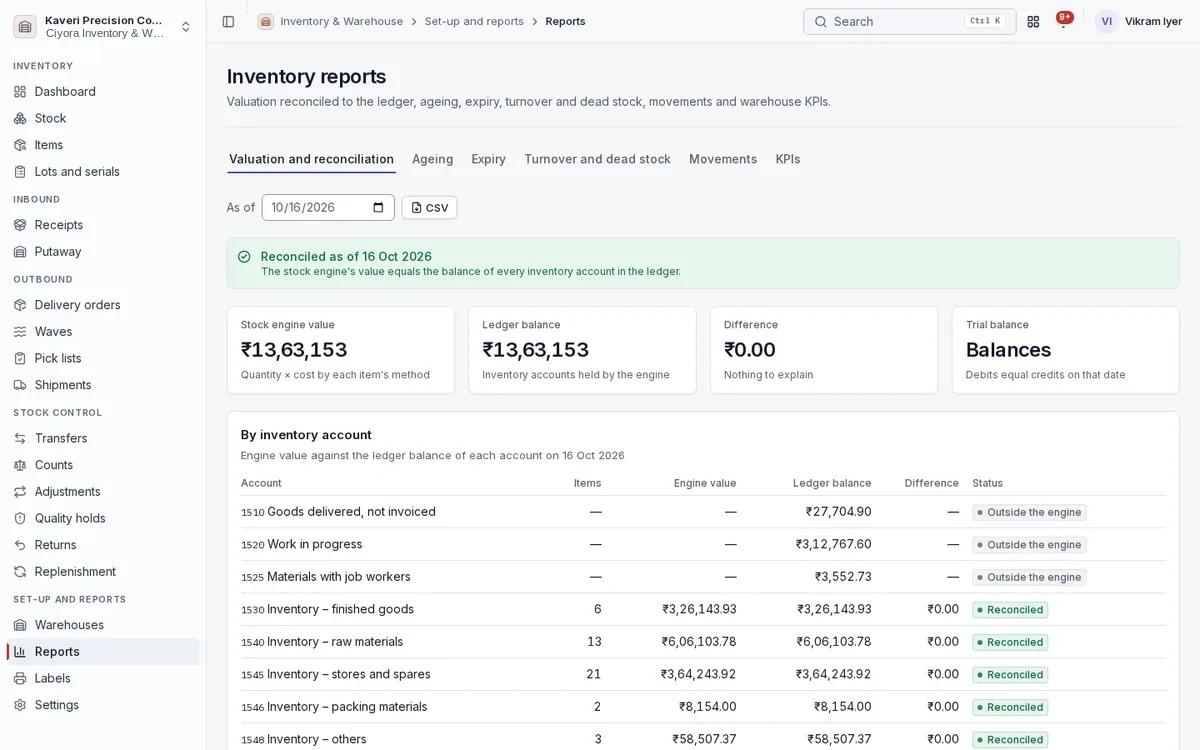Switch to the Movements tab

723,159
